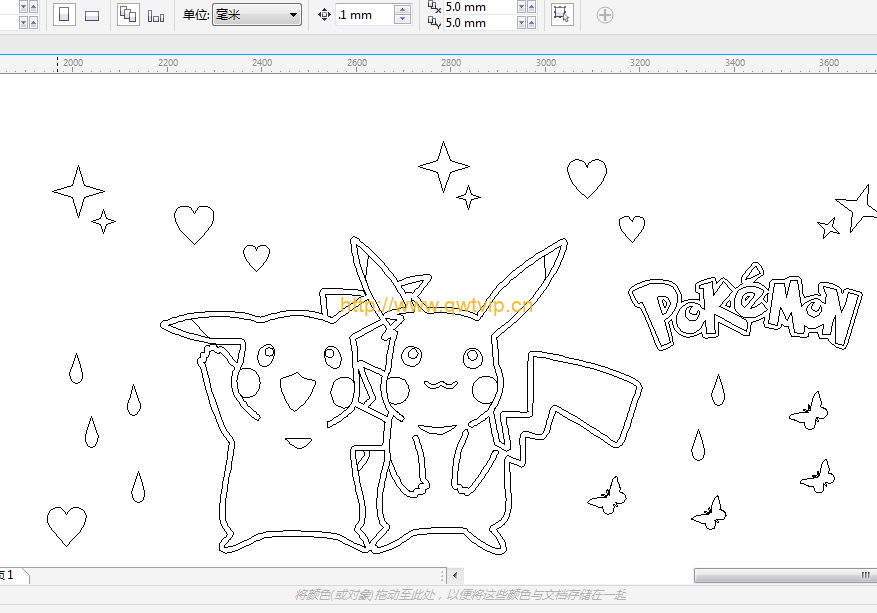Apply page layout to all pages
Viewport: 877px width, 613px height.
(x=128, y=15)
